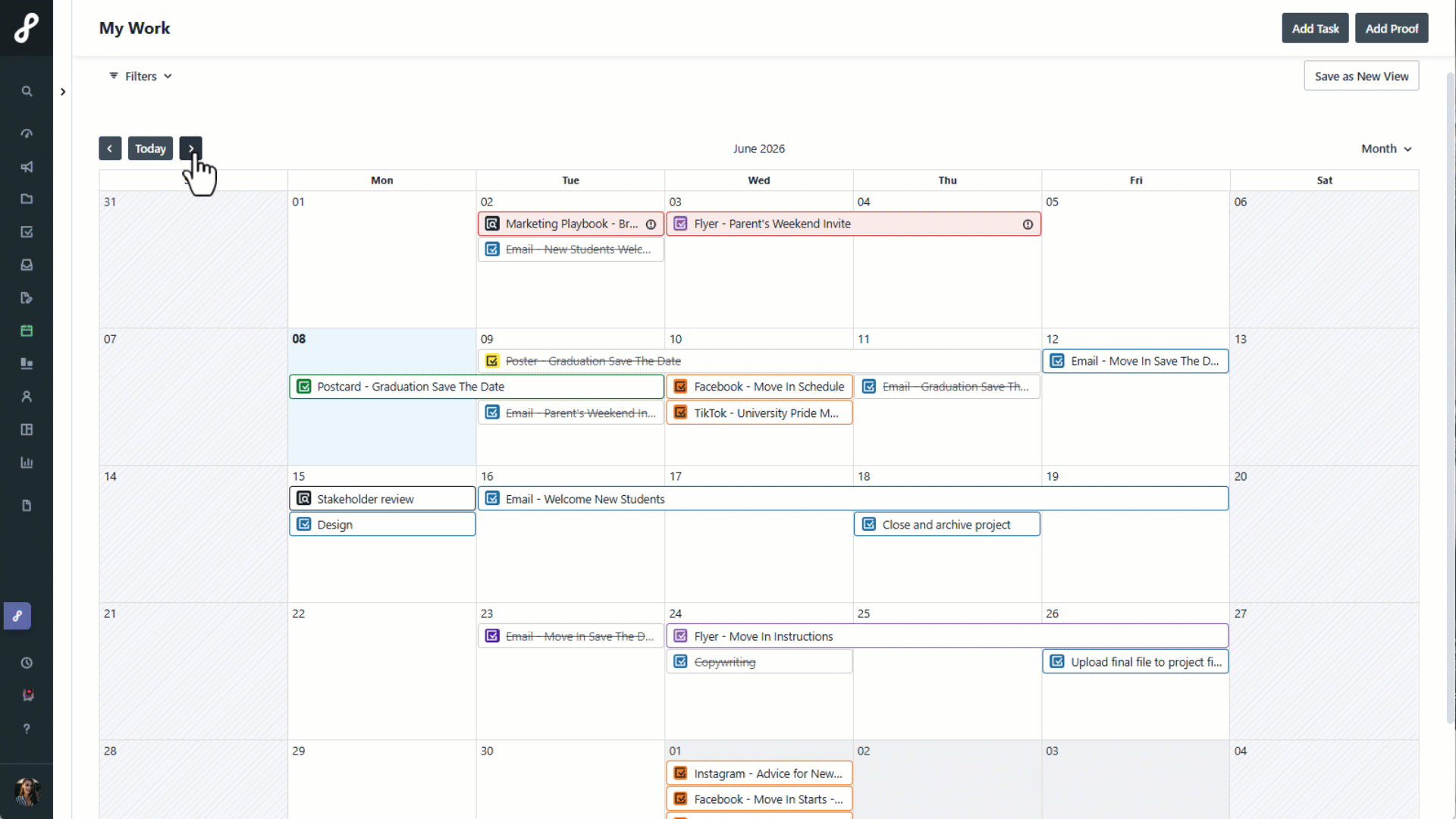
Task: Open the document-with-pencil proofs icon
Action: 27,298
